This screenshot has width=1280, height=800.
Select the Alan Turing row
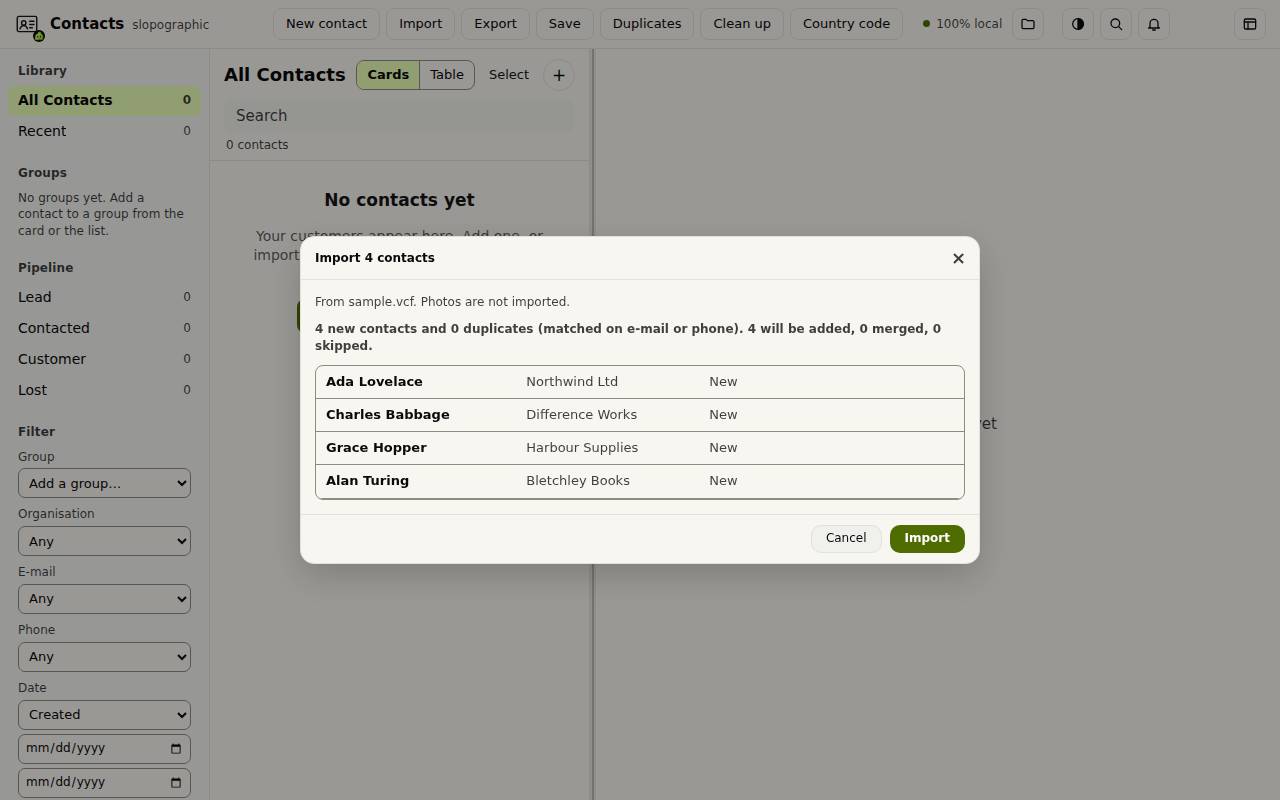click(640, 481)
